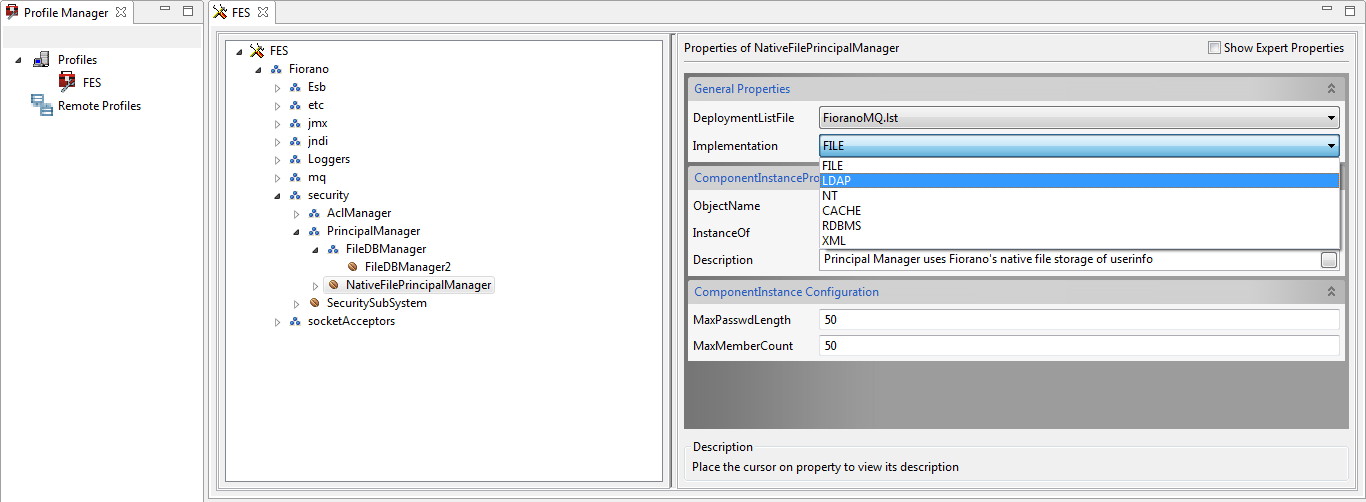Click the Remote Profiles icon
1366x502 pixels.
point(42,105)
